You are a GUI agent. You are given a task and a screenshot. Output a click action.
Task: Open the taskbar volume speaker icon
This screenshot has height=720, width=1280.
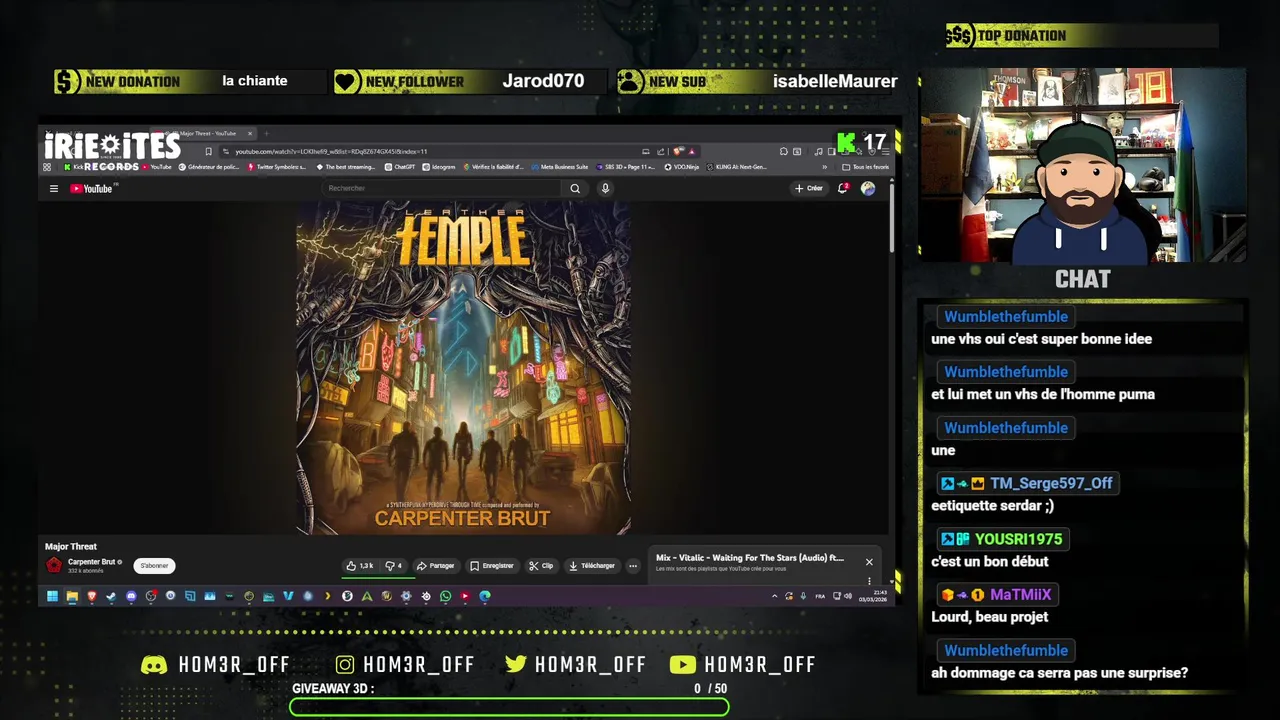pyautogui.click(x=848, y=596)
